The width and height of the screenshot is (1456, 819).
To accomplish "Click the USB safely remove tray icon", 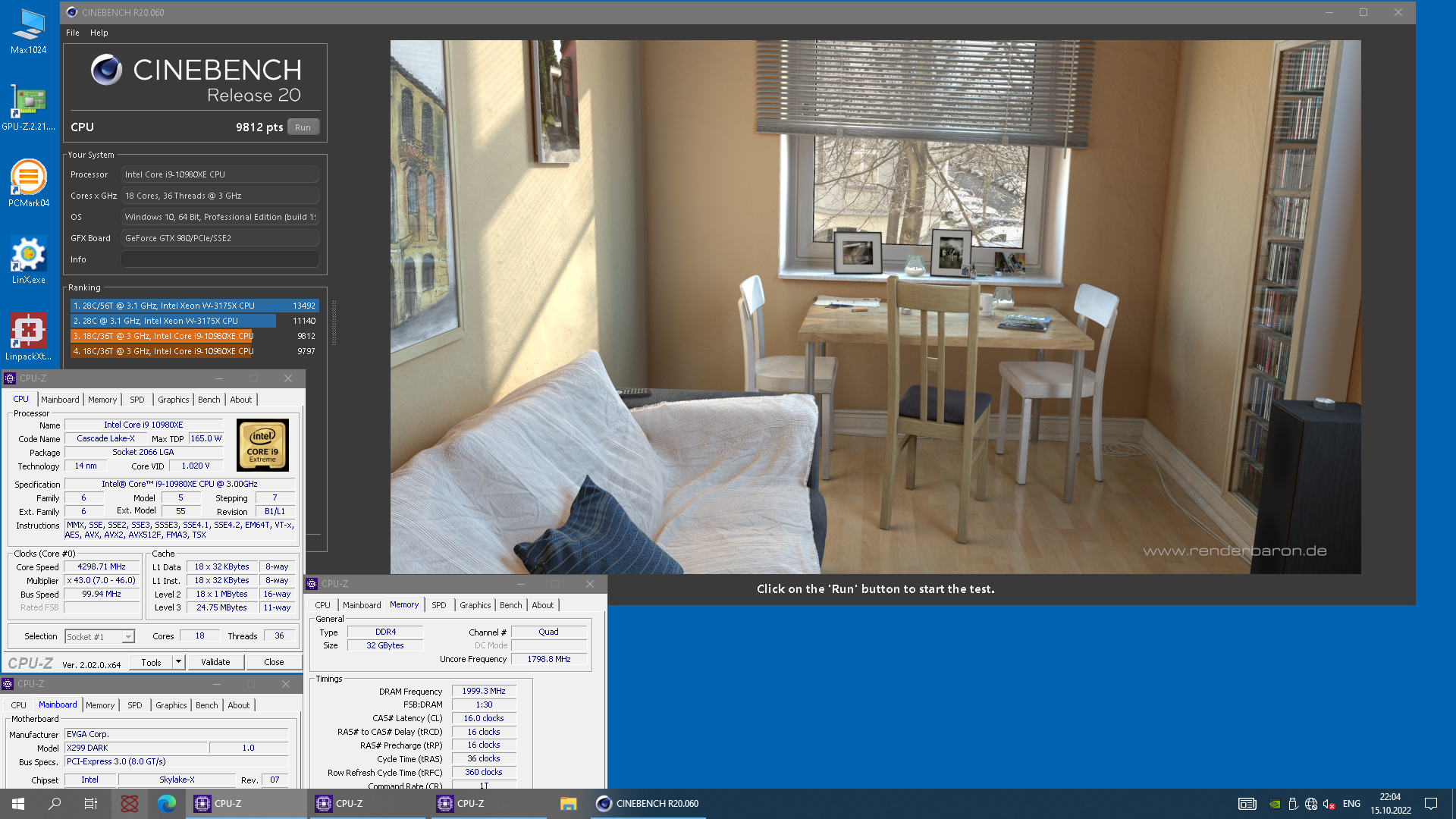I will pos(1293,804).
